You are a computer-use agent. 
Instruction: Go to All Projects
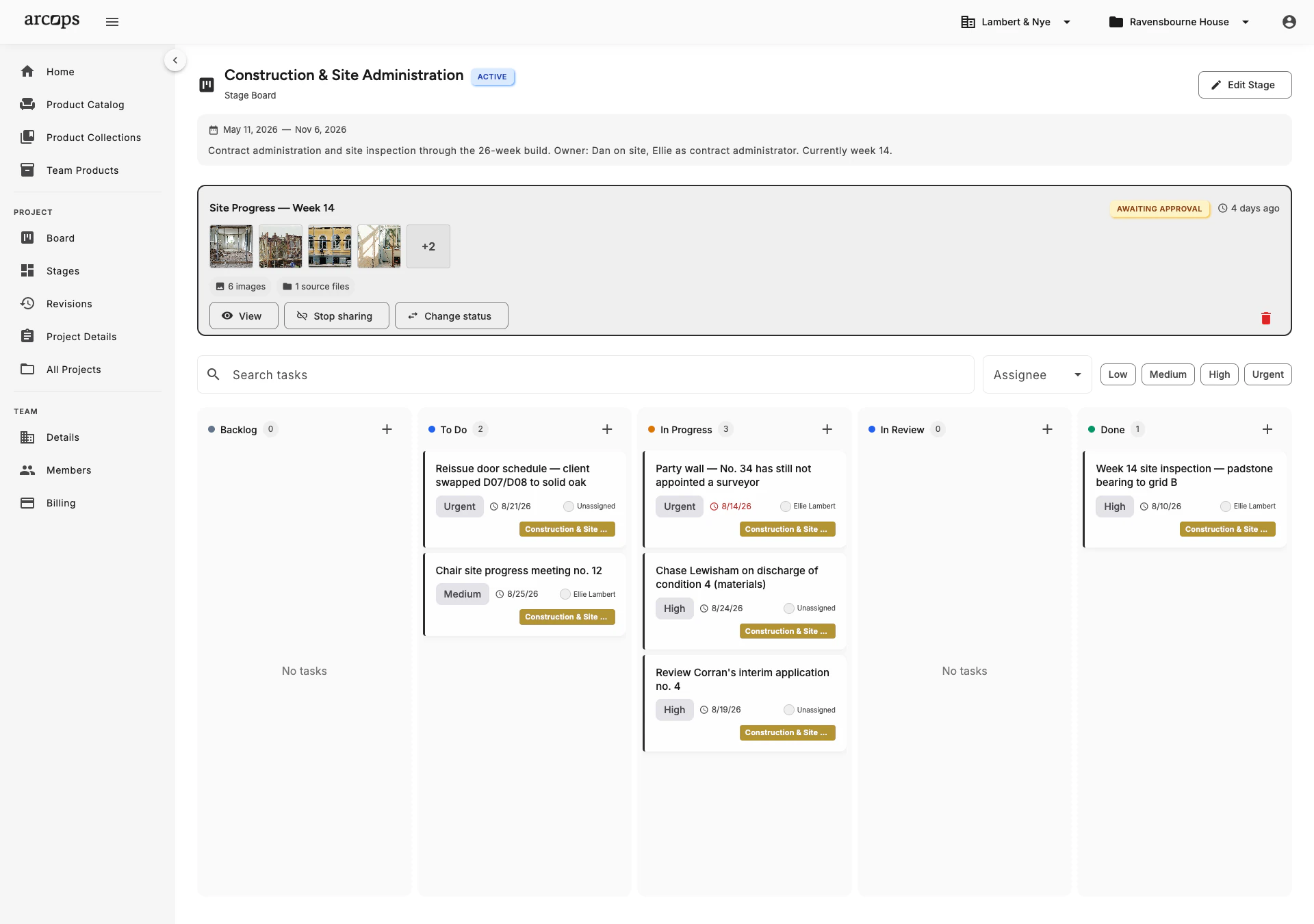pyautogui.click(x=88, y=370)
